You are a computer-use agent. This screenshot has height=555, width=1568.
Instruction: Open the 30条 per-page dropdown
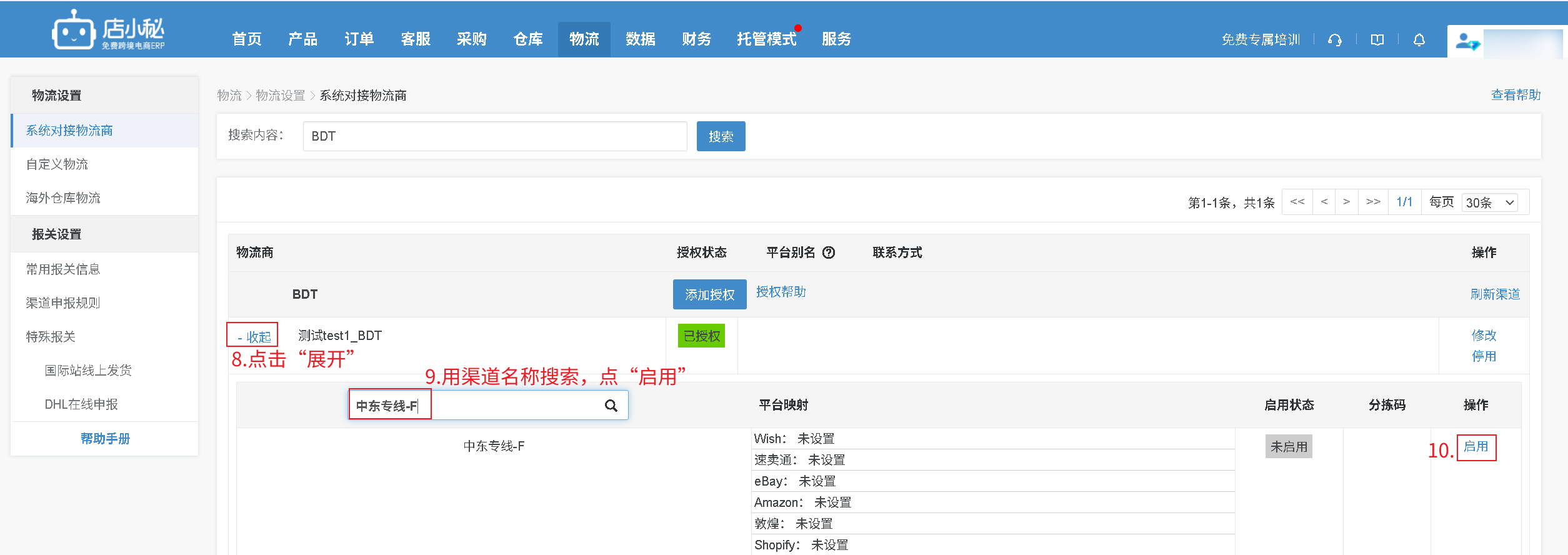1490,202
